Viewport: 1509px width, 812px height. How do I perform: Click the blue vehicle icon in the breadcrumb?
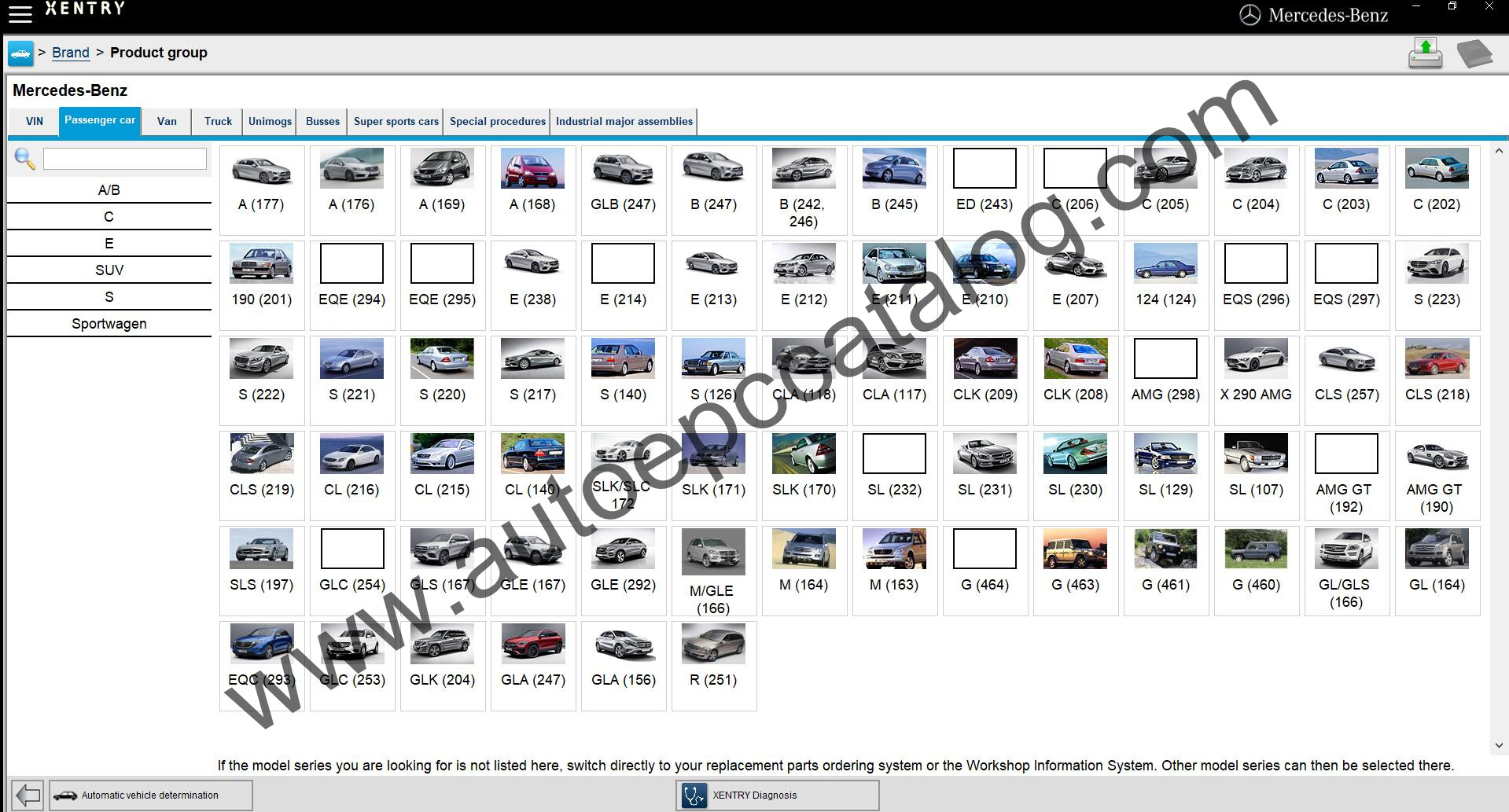(x=20, y=53)
